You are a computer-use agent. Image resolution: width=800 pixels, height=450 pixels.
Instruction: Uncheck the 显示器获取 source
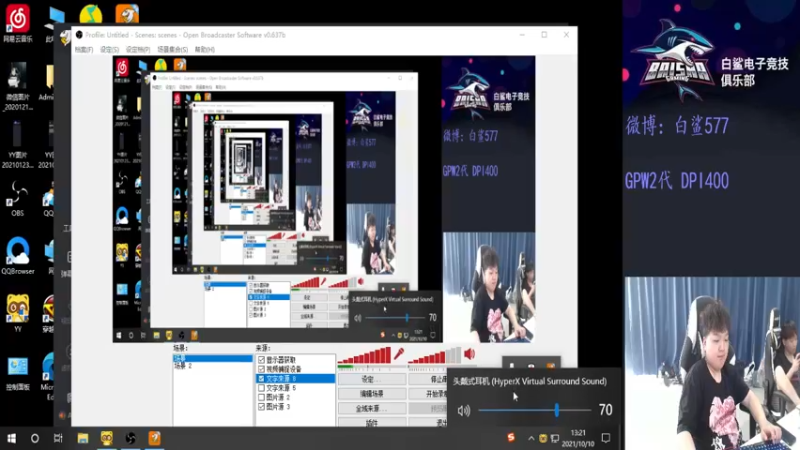click(262, 360)
